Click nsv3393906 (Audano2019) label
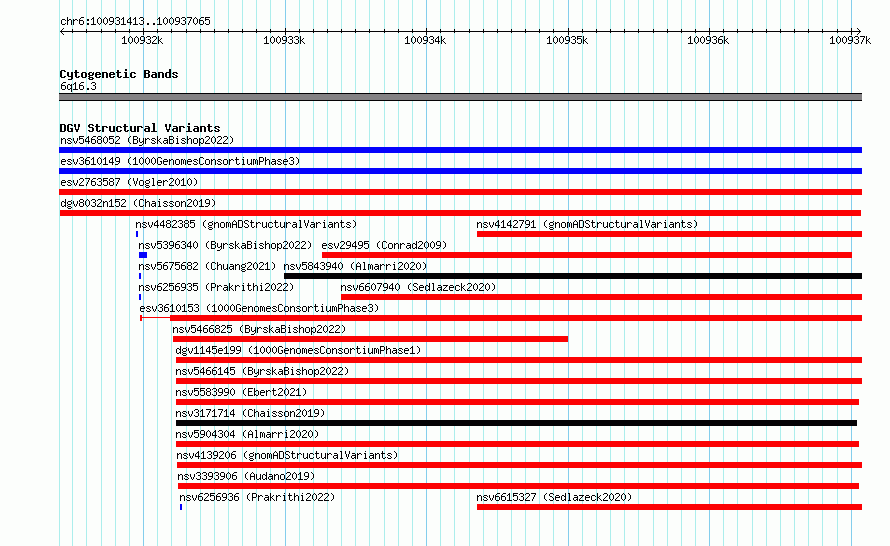Viewport: 890px width, 546px height. tap(246, 476)
